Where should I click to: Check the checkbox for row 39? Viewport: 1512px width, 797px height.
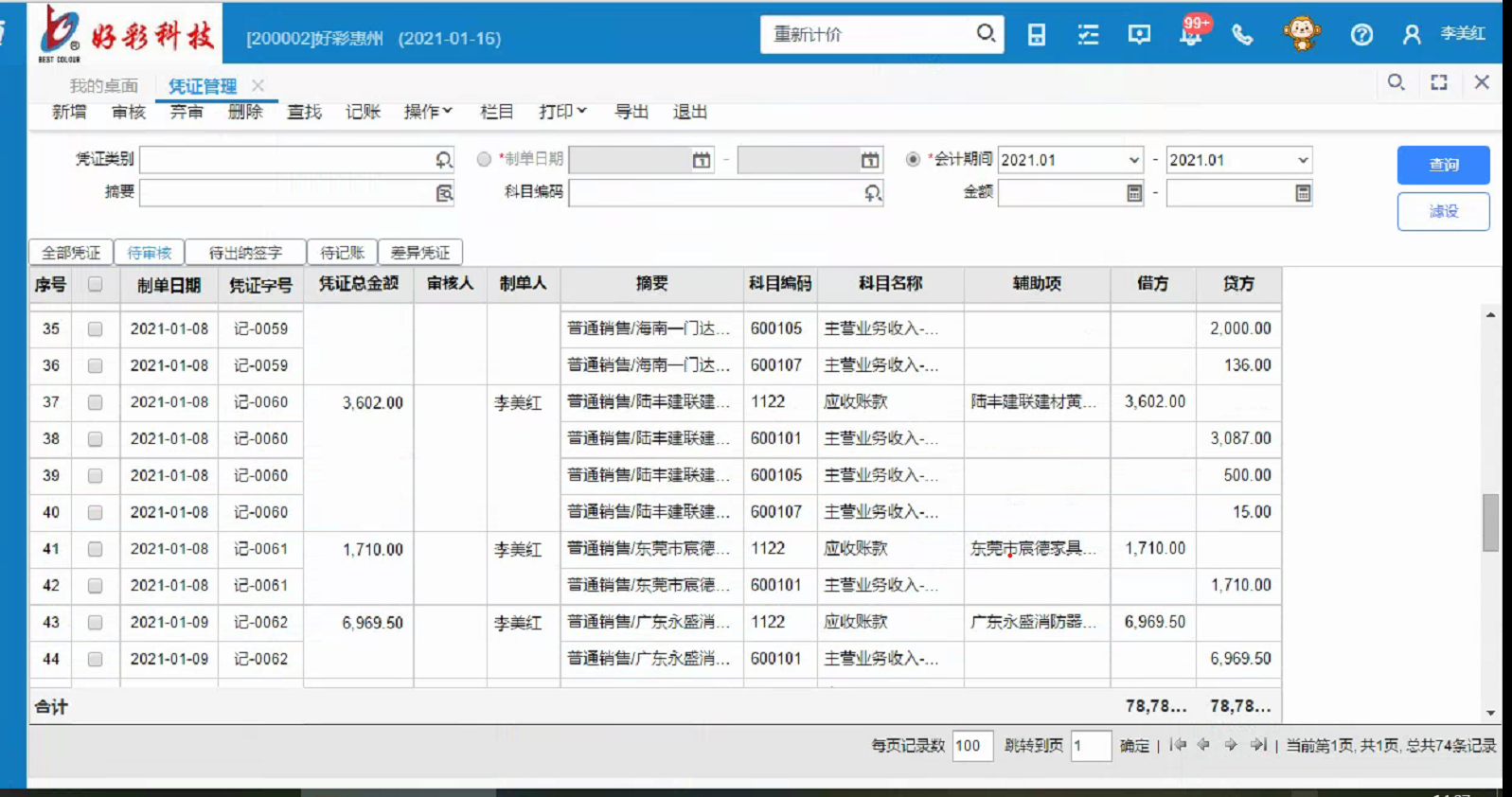coord(95,476)
